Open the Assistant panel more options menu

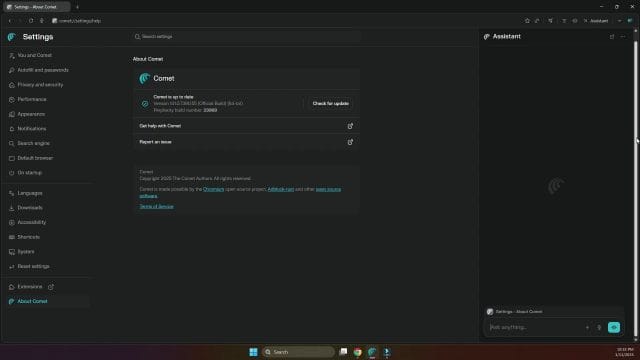click(x=623, y=37)
